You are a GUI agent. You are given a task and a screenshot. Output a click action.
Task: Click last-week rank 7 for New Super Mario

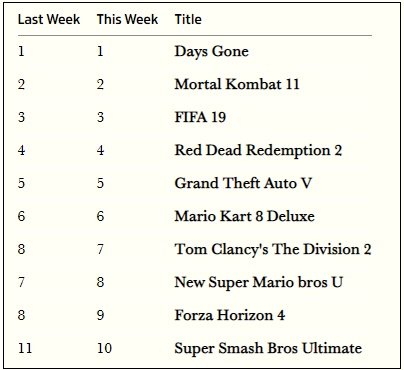point(21,282)
